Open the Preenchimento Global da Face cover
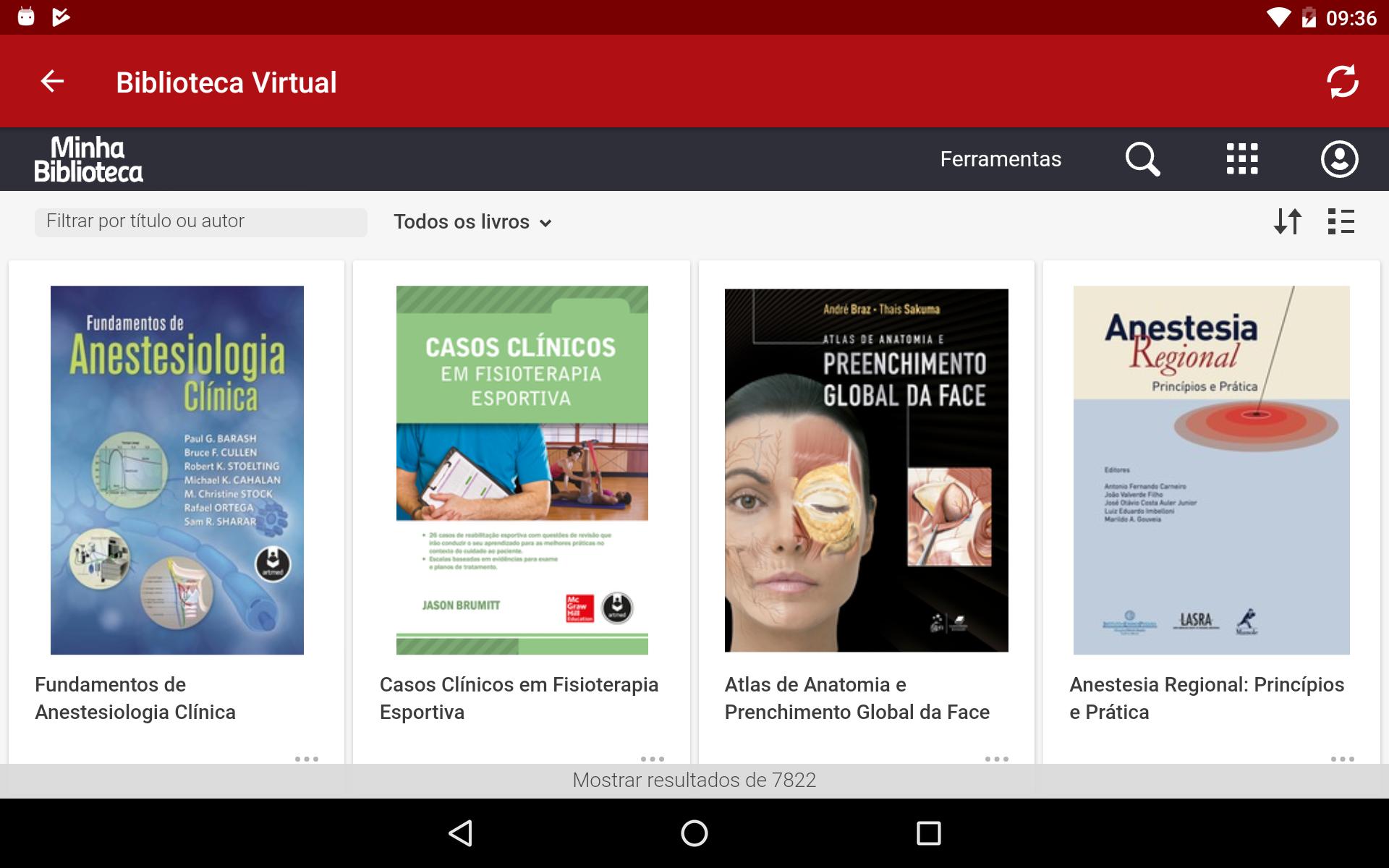Viewport: 1389px width, 868px height. [x=867, y=470]
